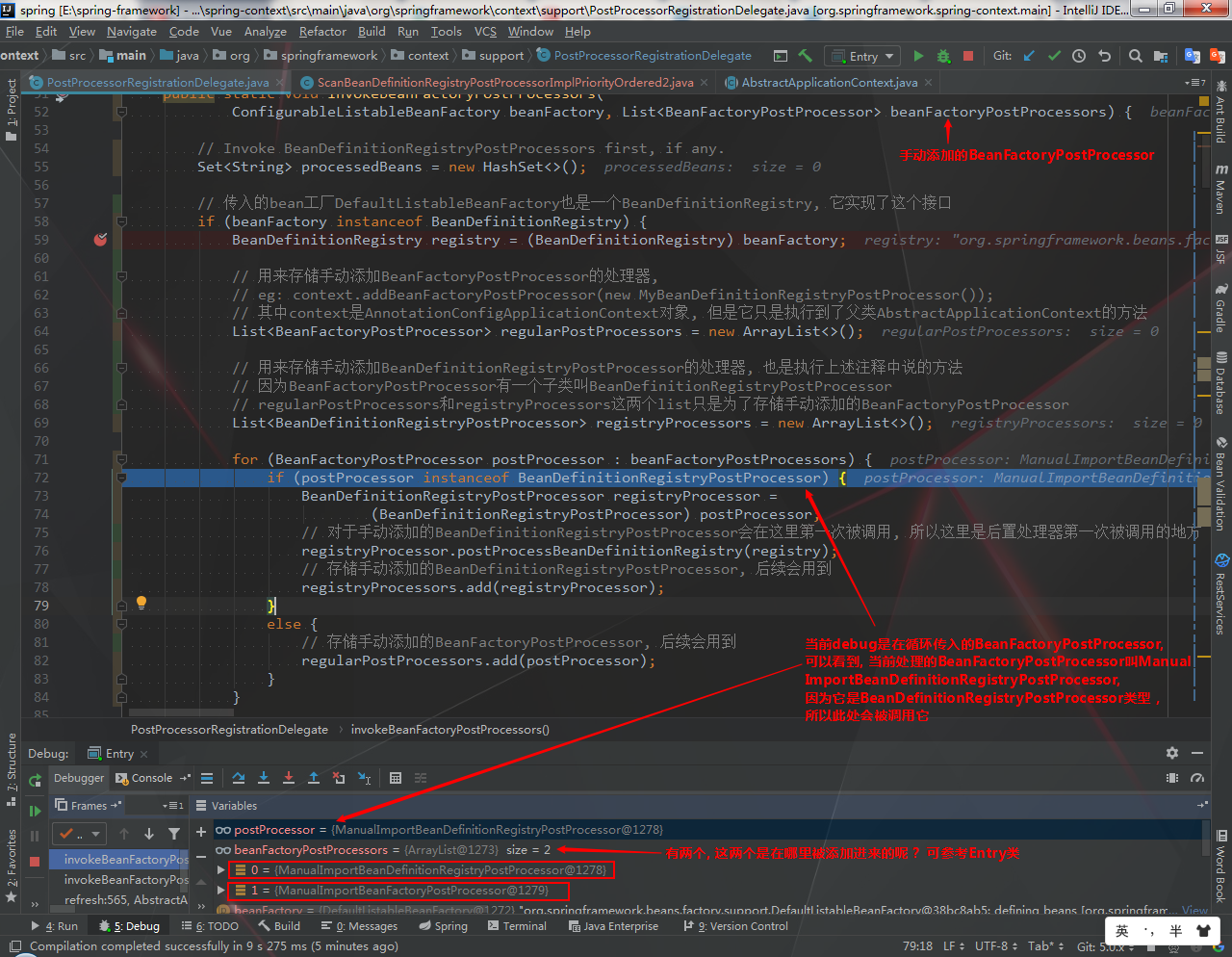Stop debugging with red square in debug panel
The width and height of the screenshot is (1232, 957).
[x=35, y=861]
